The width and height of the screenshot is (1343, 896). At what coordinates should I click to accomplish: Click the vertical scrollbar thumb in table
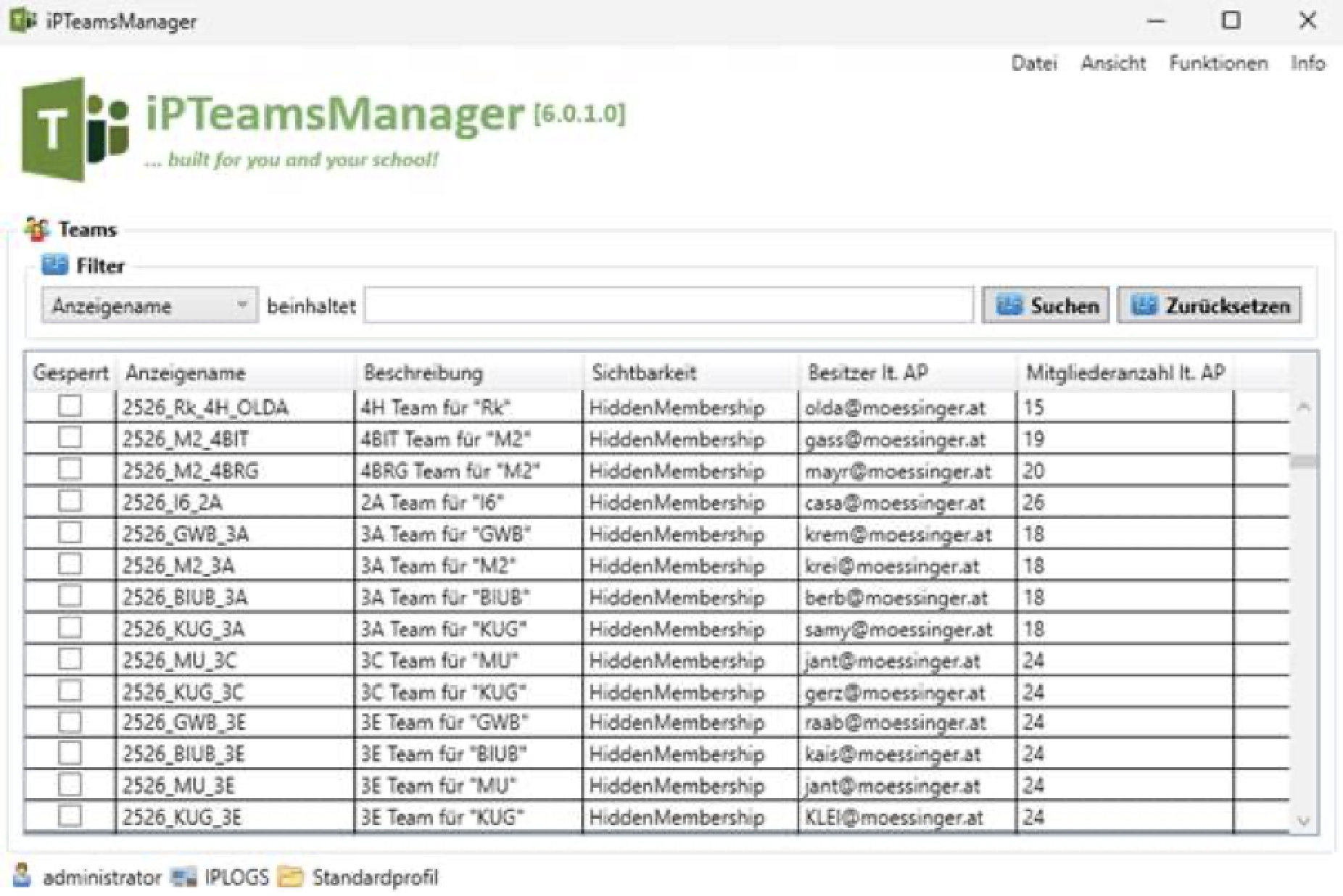1304,462
